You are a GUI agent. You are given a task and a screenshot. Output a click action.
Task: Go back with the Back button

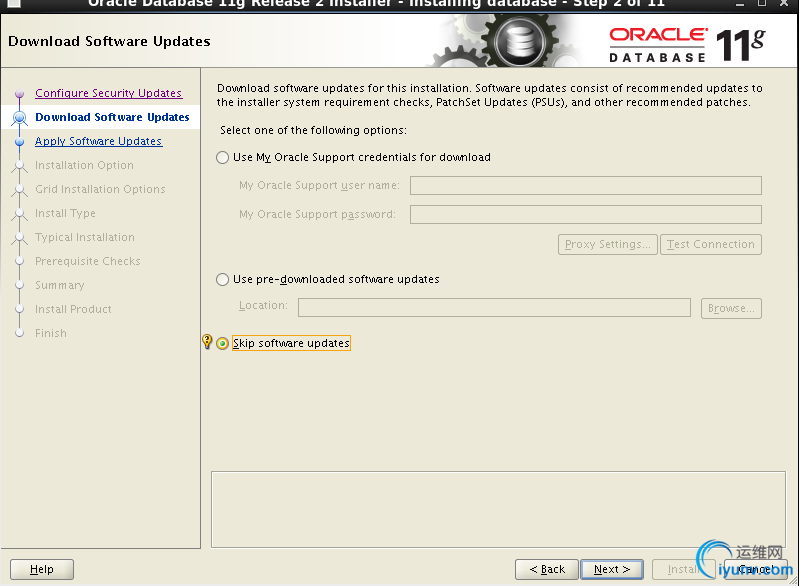click(547, 569)
